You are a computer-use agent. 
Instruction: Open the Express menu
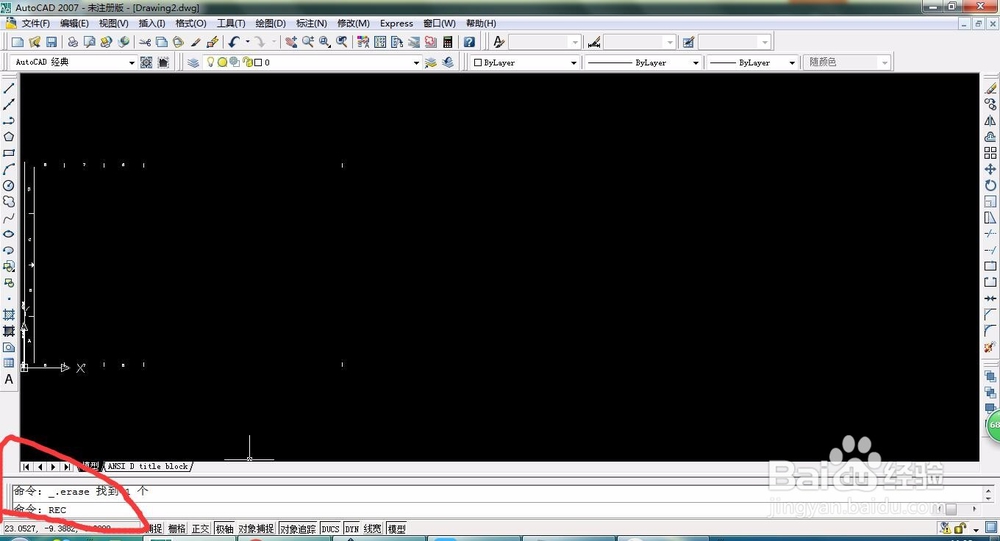click(396, 24)
